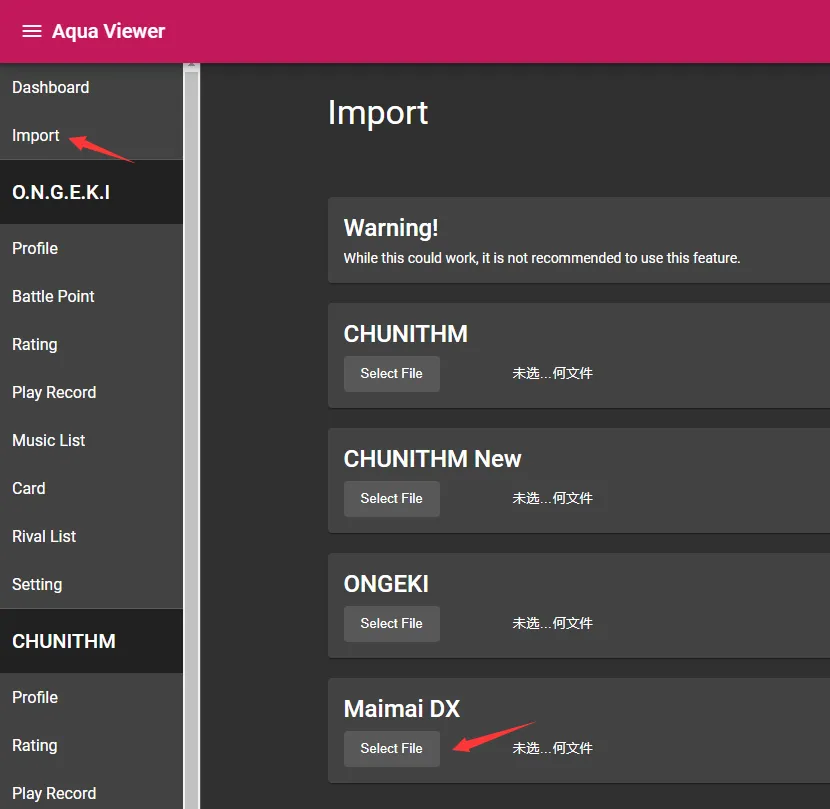Click the sidebar scrollbar up arrow
The width and height of the screenshot is (830, 809).
(192, 66)
